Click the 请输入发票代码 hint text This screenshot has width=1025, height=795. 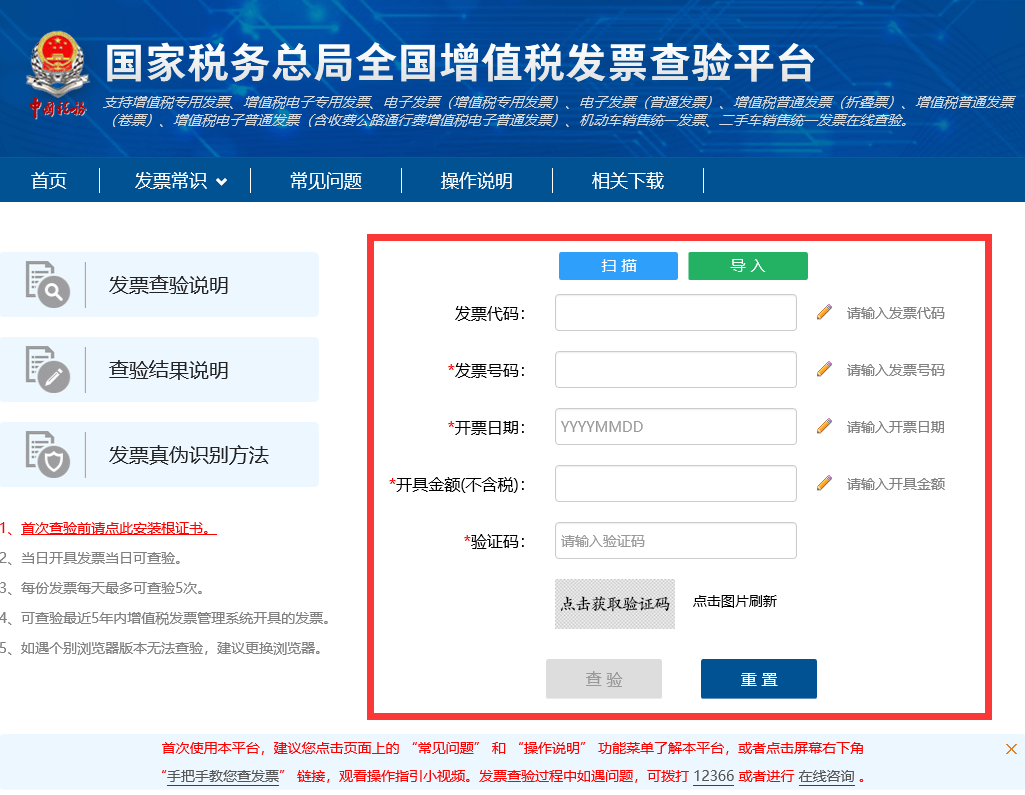pos(896,313)
